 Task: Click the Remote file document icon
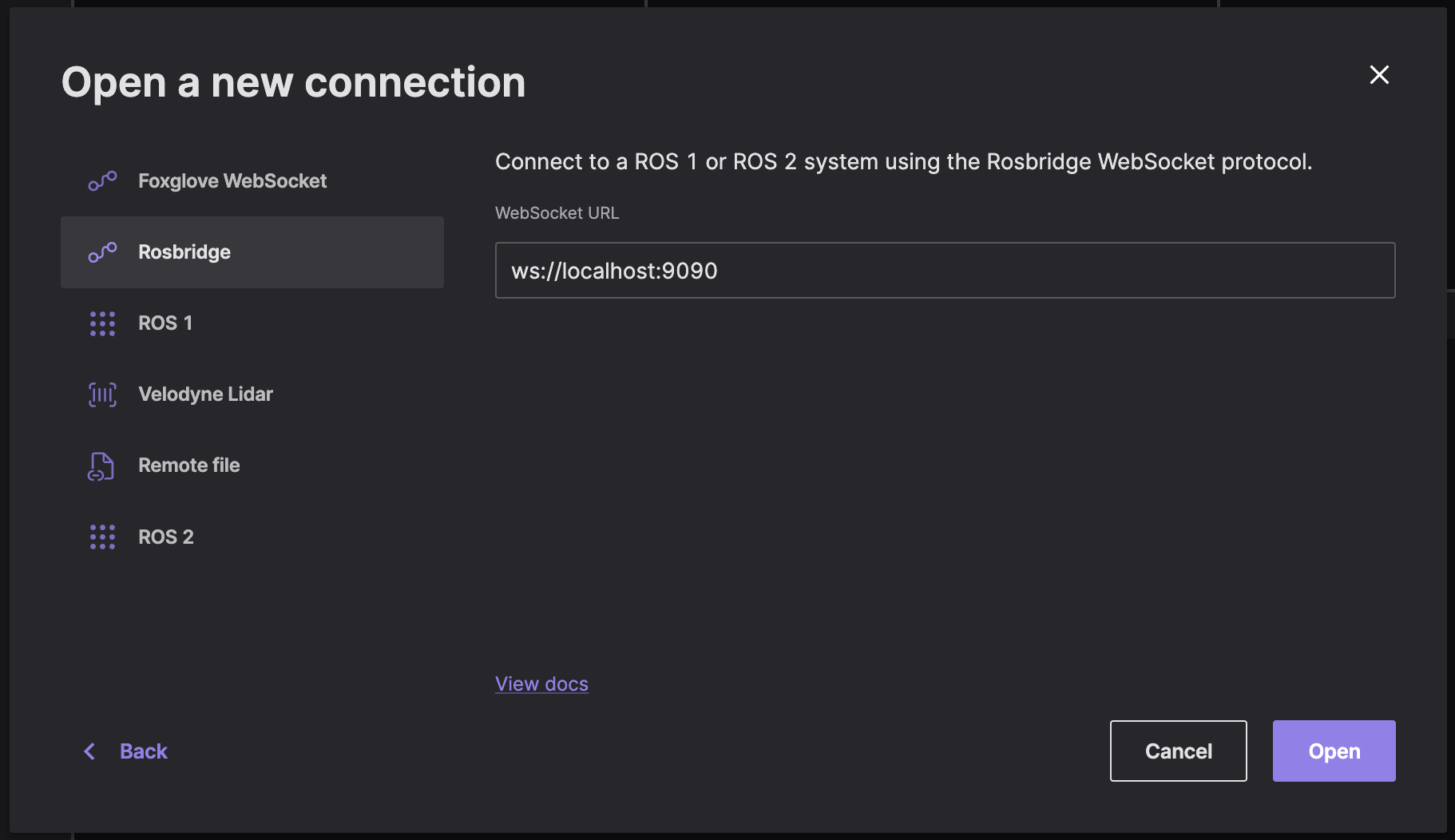click(101, 466)
